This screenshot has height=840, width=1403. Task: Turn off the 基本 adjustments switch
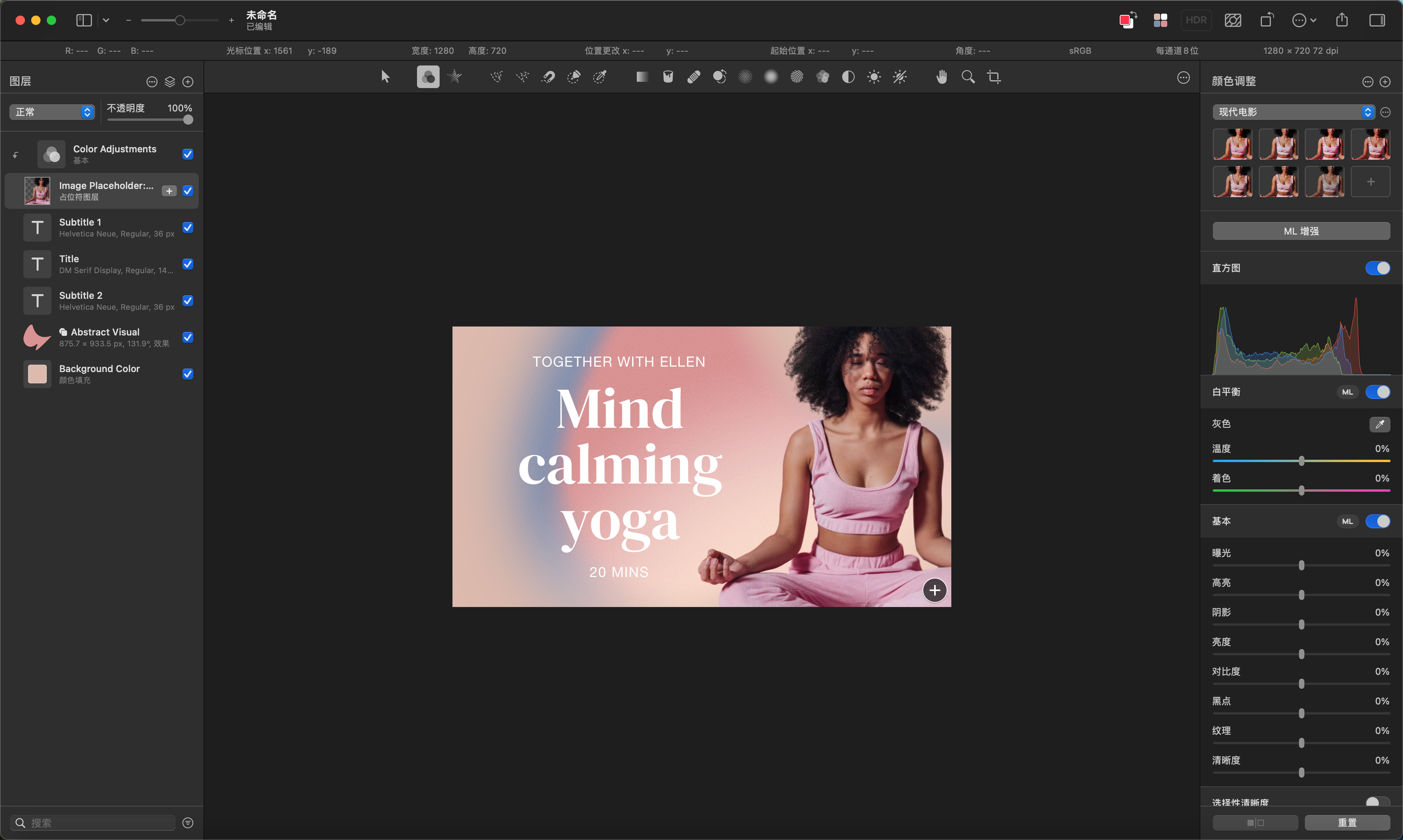pos(1378,521)
